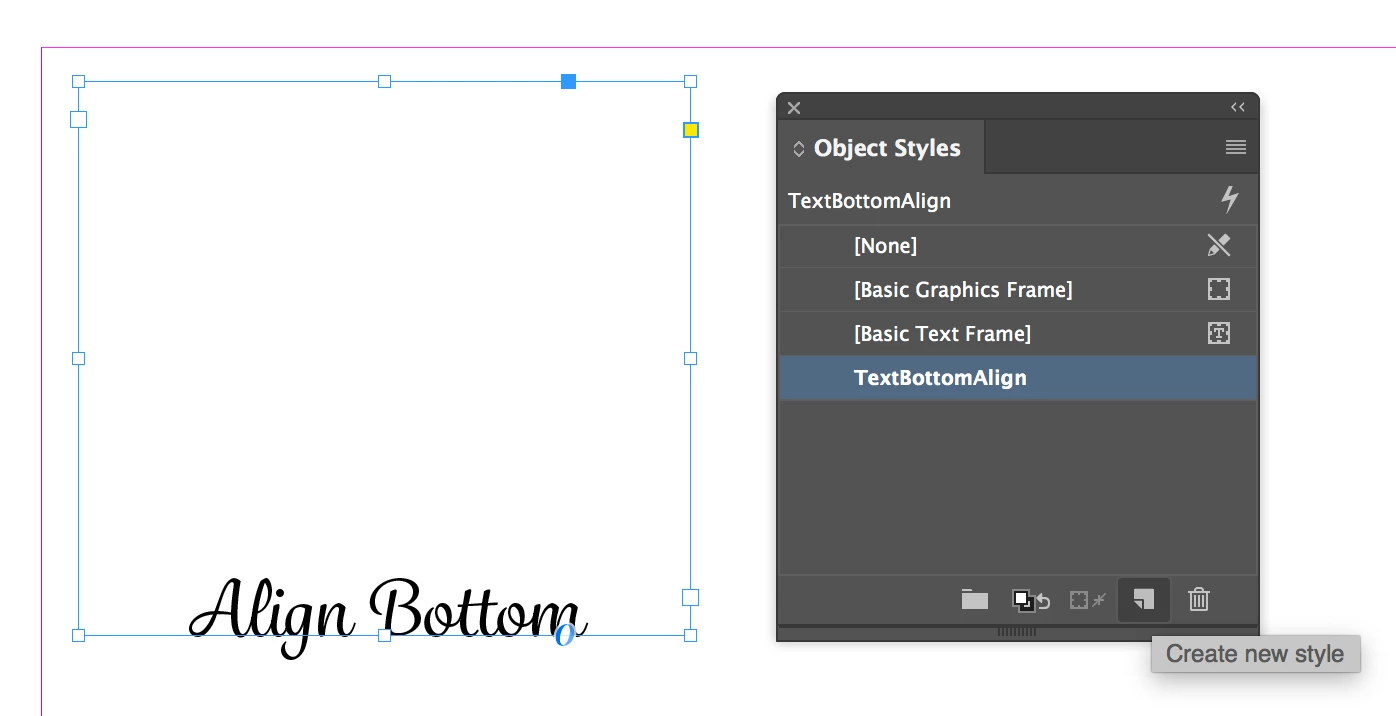The image size is (1396, 716).
Task: Select the [None] object style
Action: [x=1018, y=246]
